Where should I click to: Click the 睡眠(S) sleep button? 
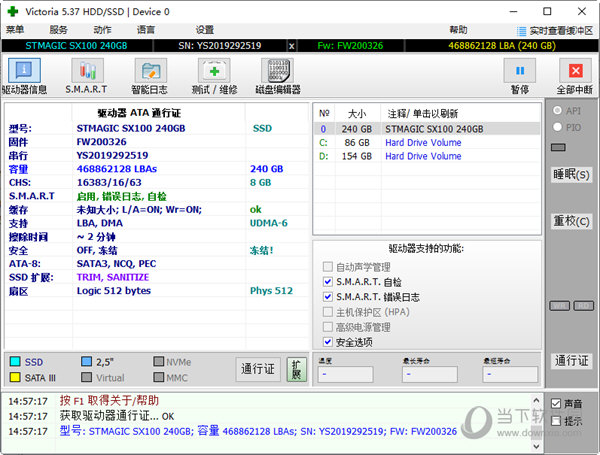click(x=571, y=174)
